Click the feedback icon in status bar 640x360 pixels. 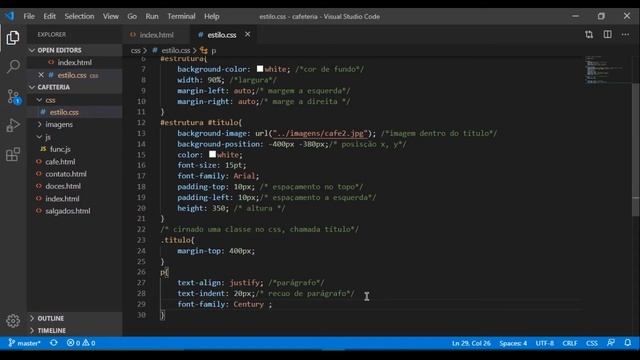(x=611, y=343)
